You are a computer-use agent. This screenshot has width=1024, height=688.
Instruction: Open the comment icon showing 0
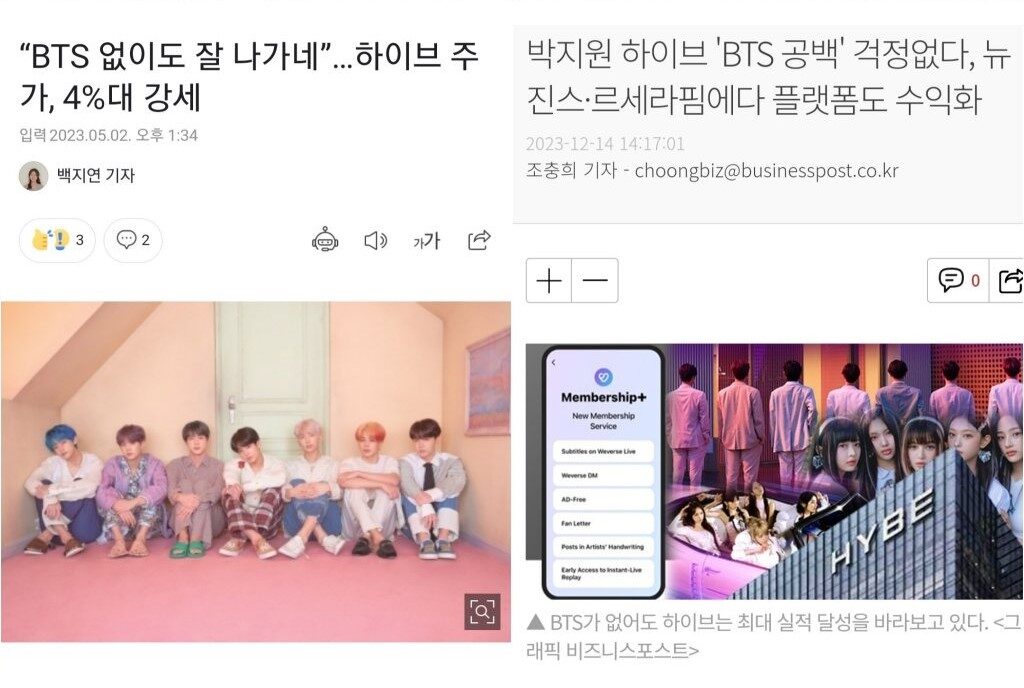958,280
